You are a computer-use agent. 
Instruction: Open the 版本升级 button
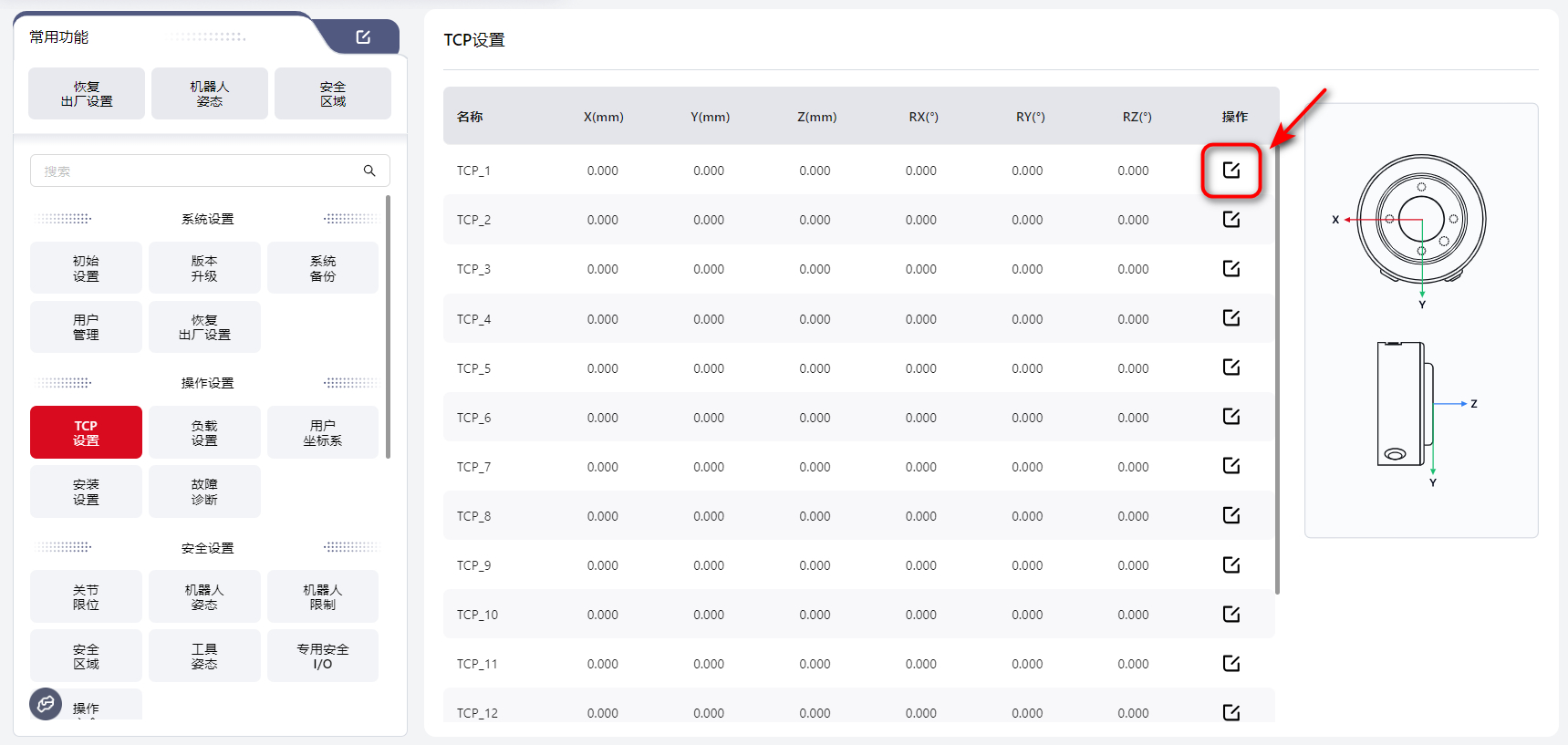(204, 268)
